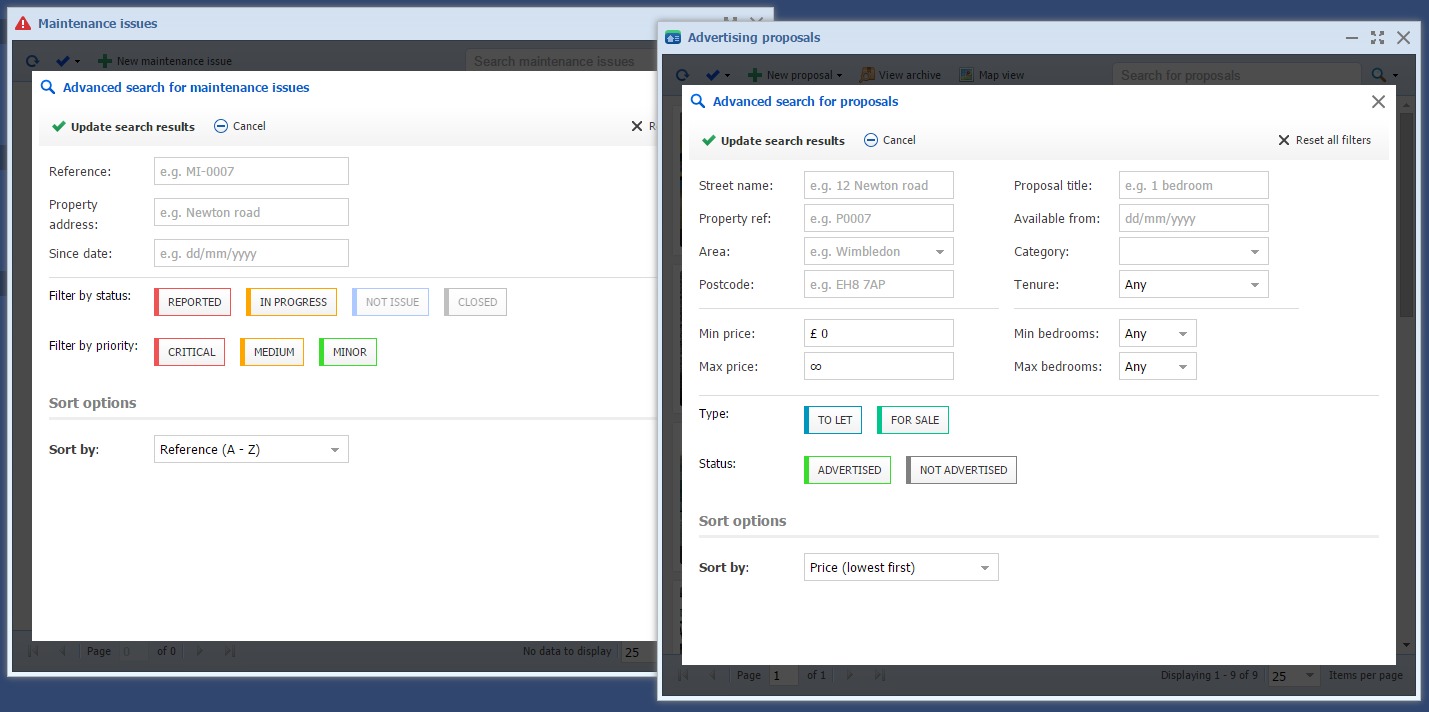Cancel the maintenance issues advanced search

point(240,127)
